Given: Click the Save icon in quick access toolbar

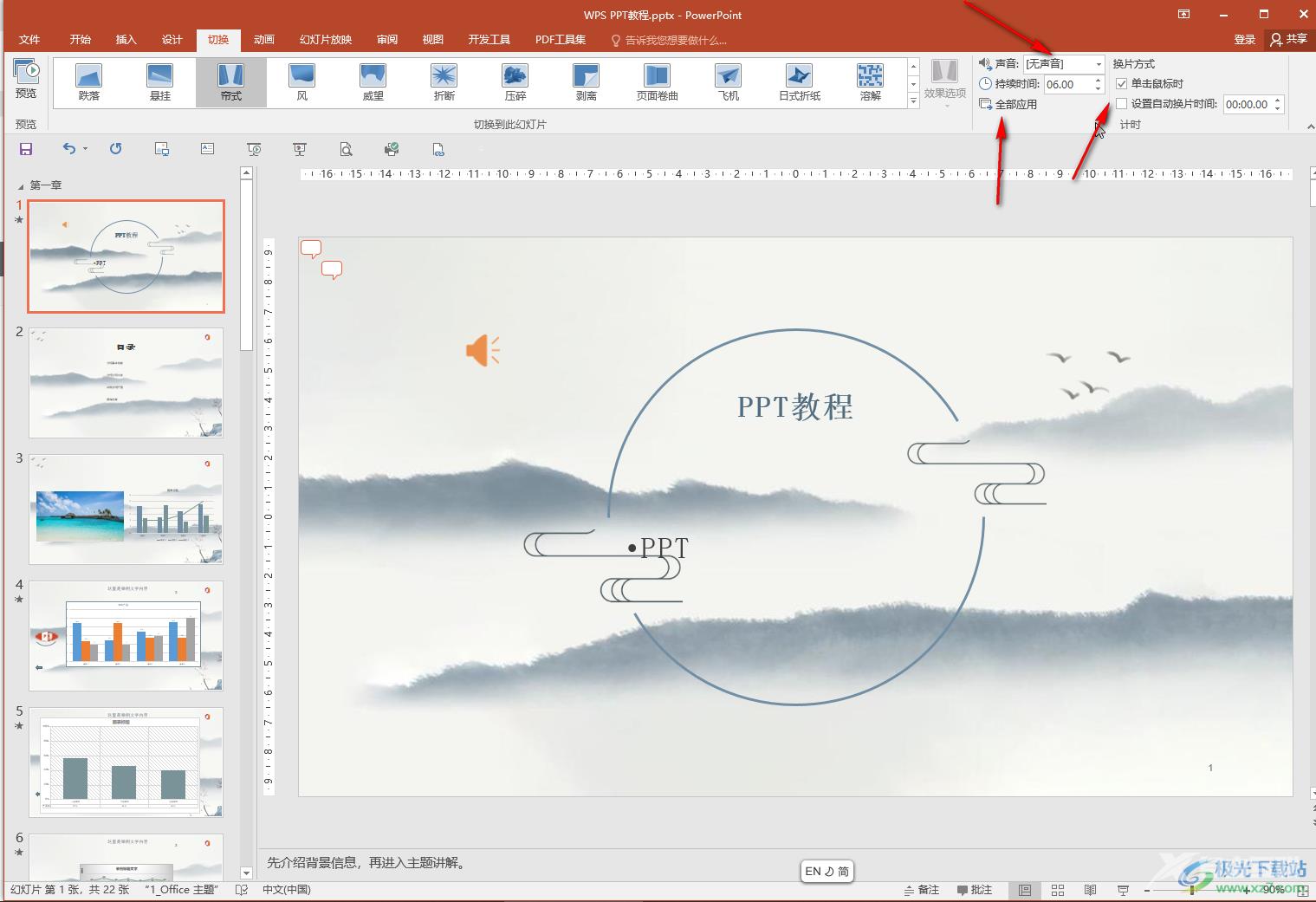Looking at the screenshot, I should [x=26, y=149].
